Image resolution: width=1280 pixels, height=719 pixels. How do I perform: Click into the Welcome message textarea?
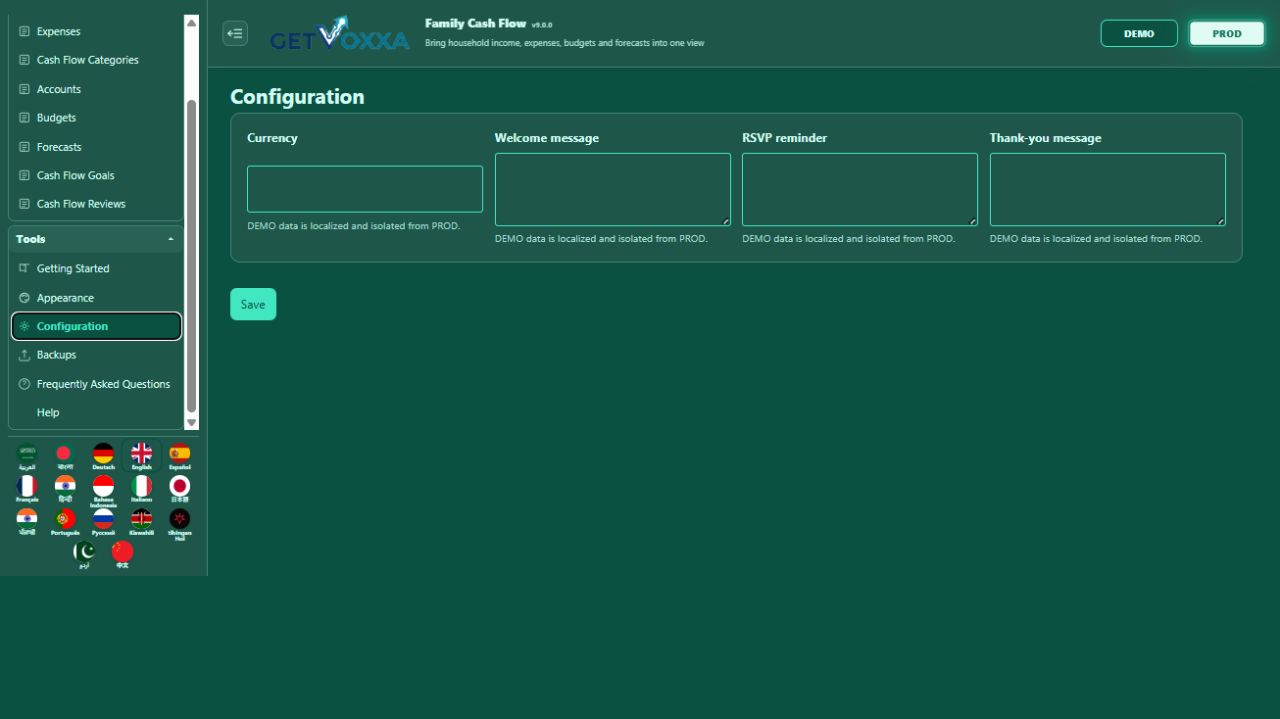[613, 189]
